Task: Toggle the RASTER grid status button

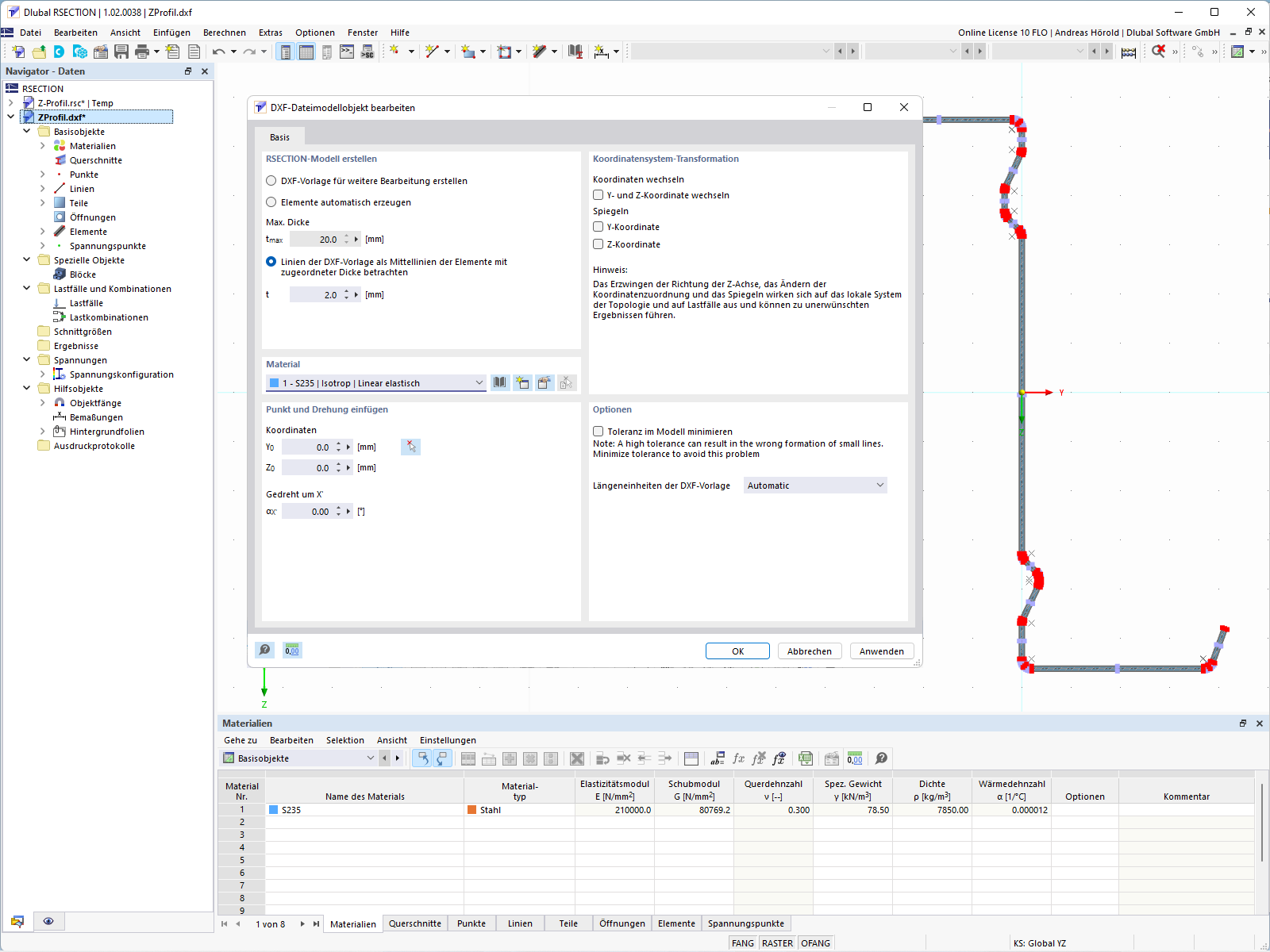Action: (777, 943)
